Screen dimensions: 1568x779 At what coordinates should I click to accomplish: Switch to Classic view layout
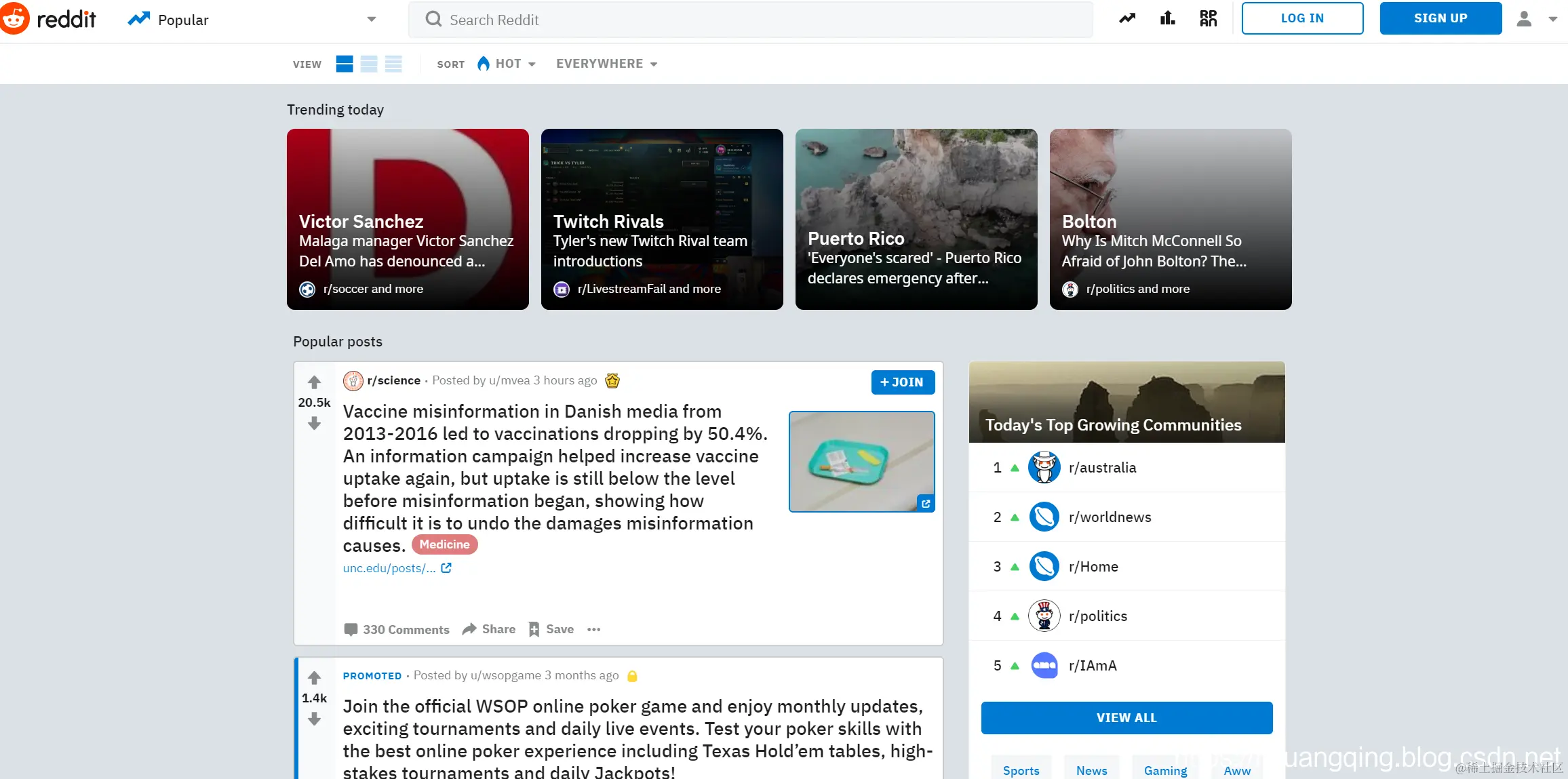point(369,64)
